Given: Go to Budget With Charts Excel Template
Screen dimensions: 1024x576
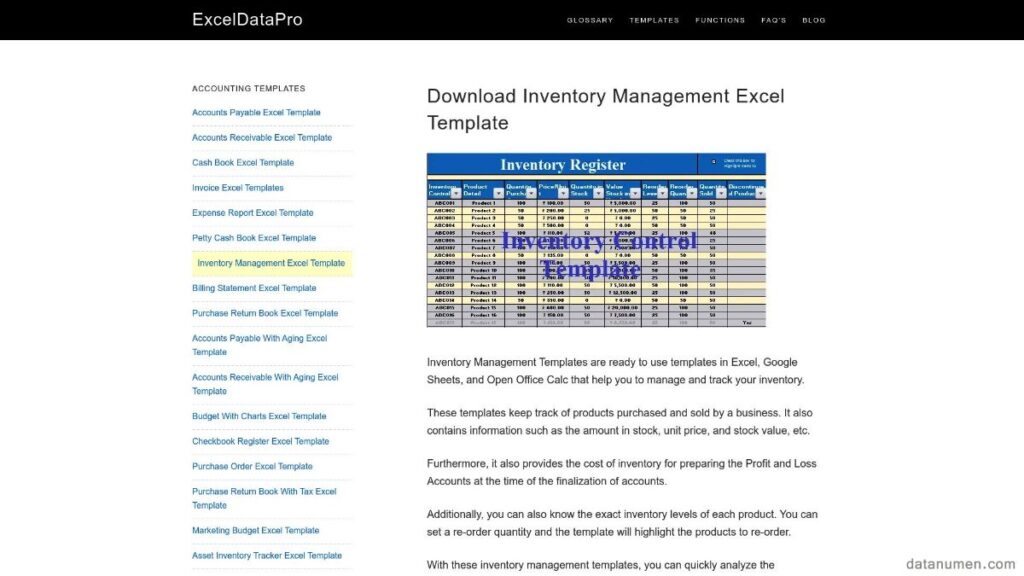Looking at the screenshot, I should pyautogui.click(x=259, y=416).
